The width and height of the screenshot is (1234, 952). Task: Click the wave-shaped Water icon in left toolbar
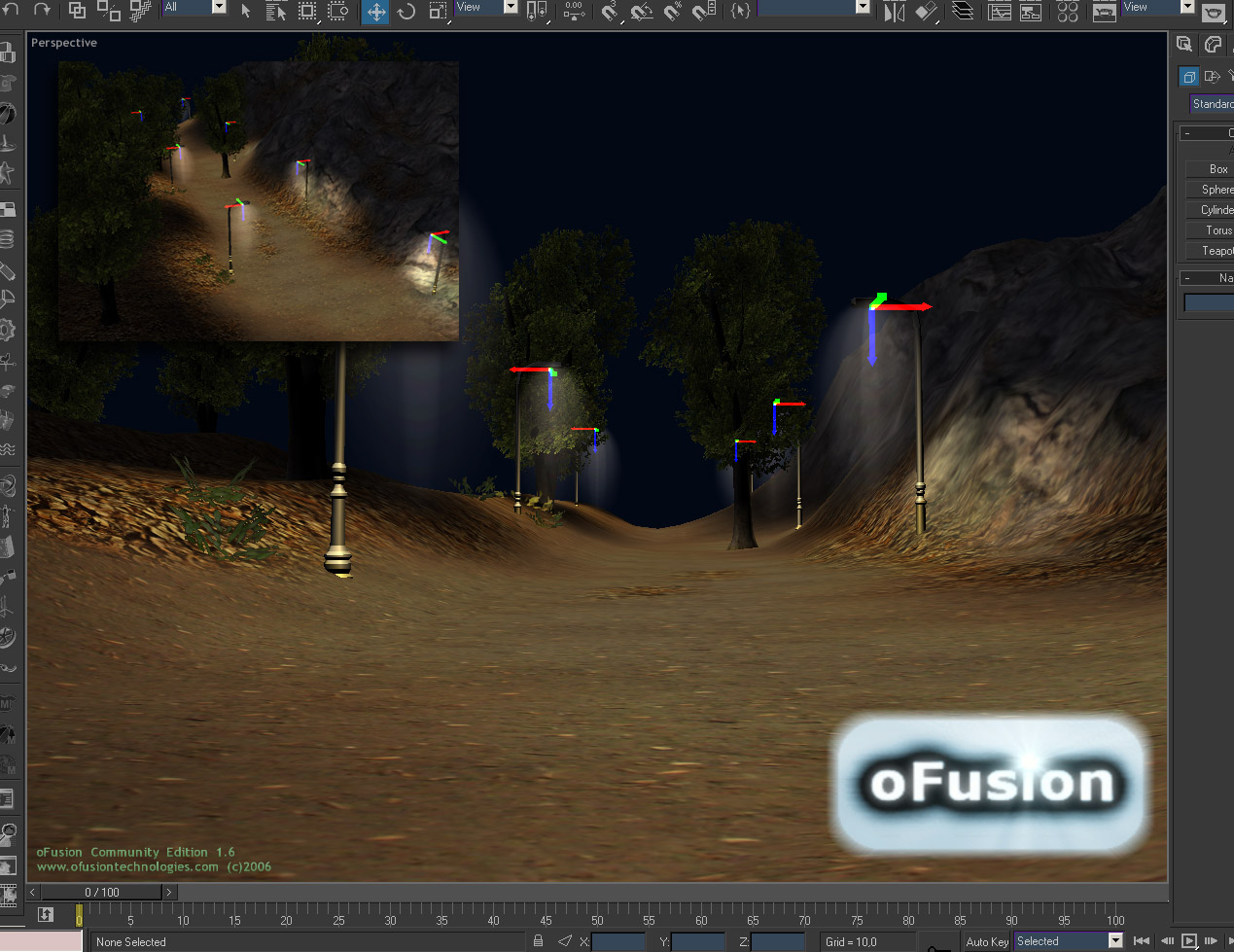tap(8, 449)
